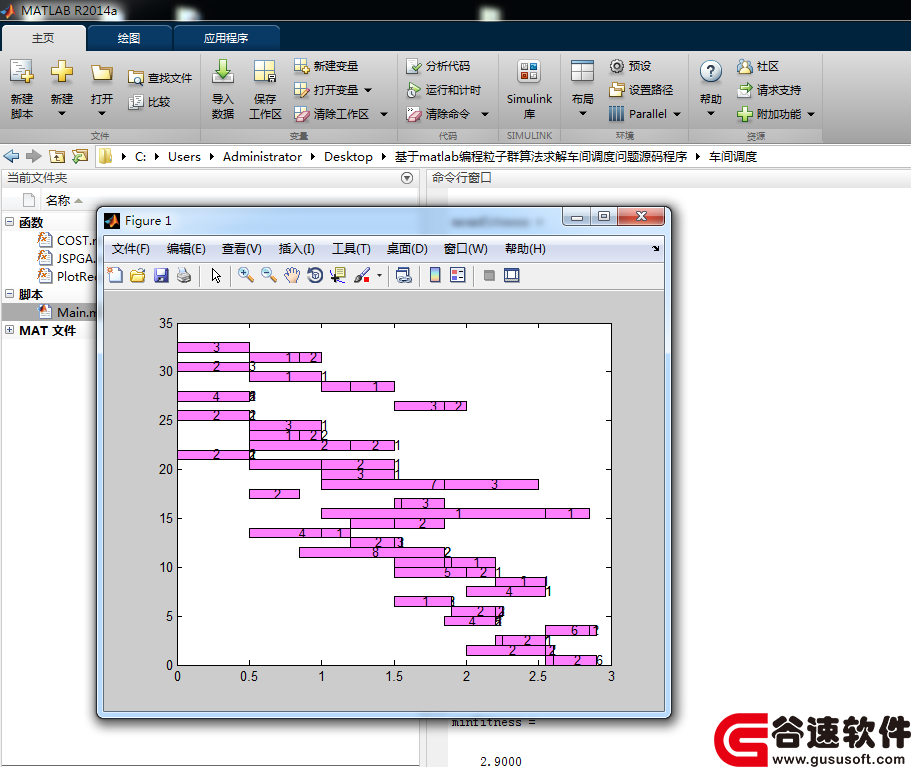Open the 打开变量 dropdown arrow
The image size is (911, 767).
(368, 90)
